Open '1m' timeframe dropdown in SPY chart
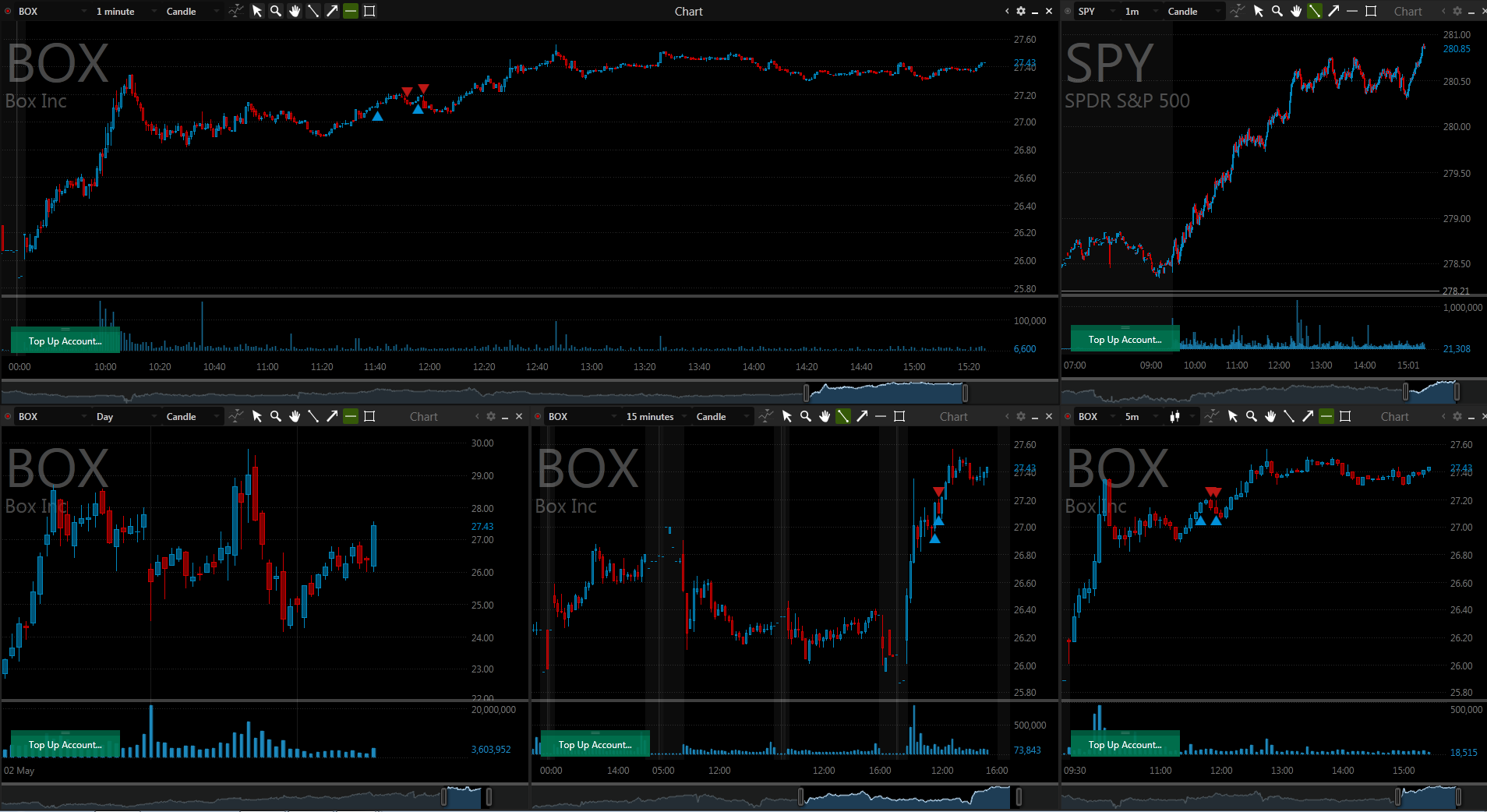The image size is (1487, 812). click(1141, 11)
